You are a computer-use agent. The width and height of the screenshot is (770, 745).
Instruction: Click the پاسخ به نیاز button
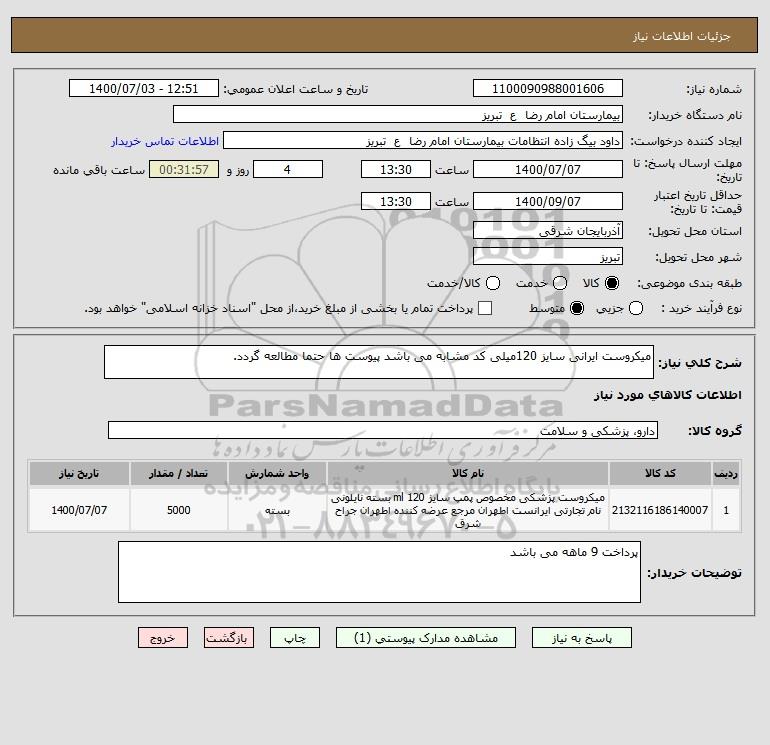click(581, 637)
